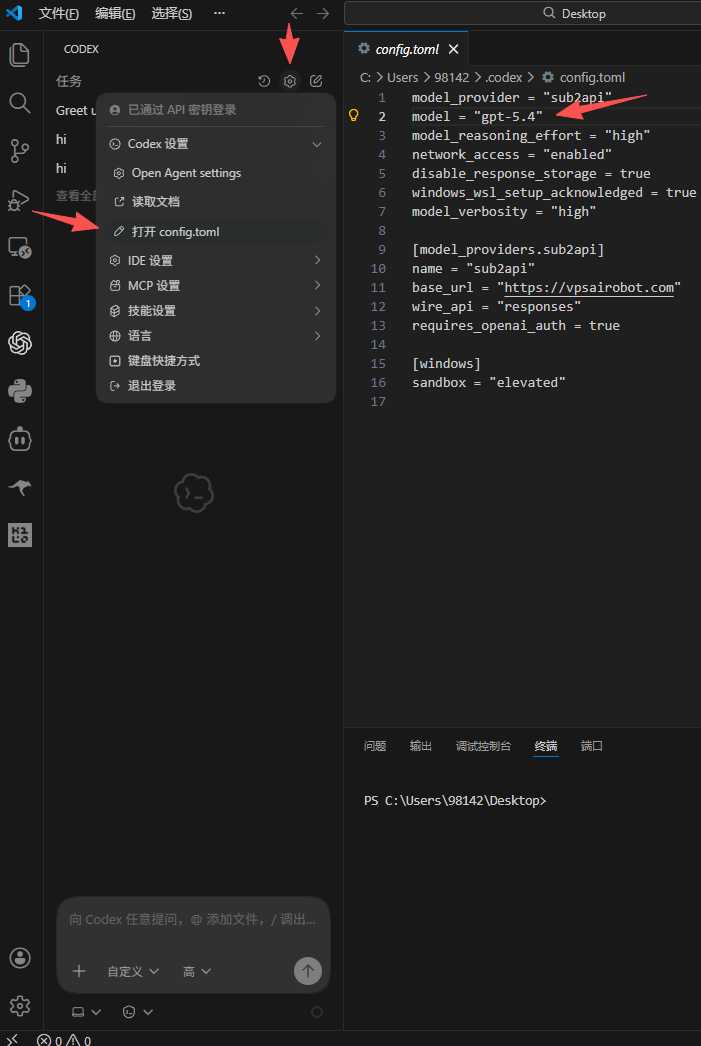Switch to the 调试控制台 panel tab
Screen dimensions: 701x1046
(484, 746)
